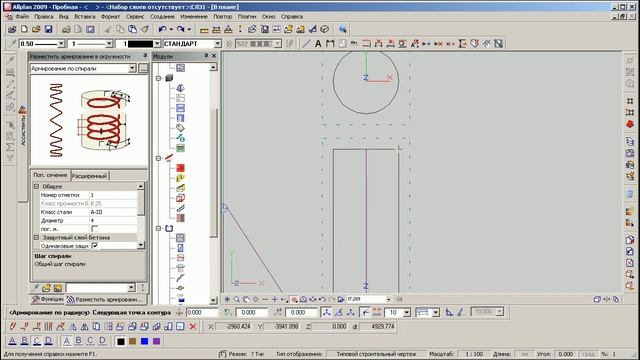Open the СТАНДАРТ layer dropdown
The width and height of the screenshot is (640, 360).
218,43
